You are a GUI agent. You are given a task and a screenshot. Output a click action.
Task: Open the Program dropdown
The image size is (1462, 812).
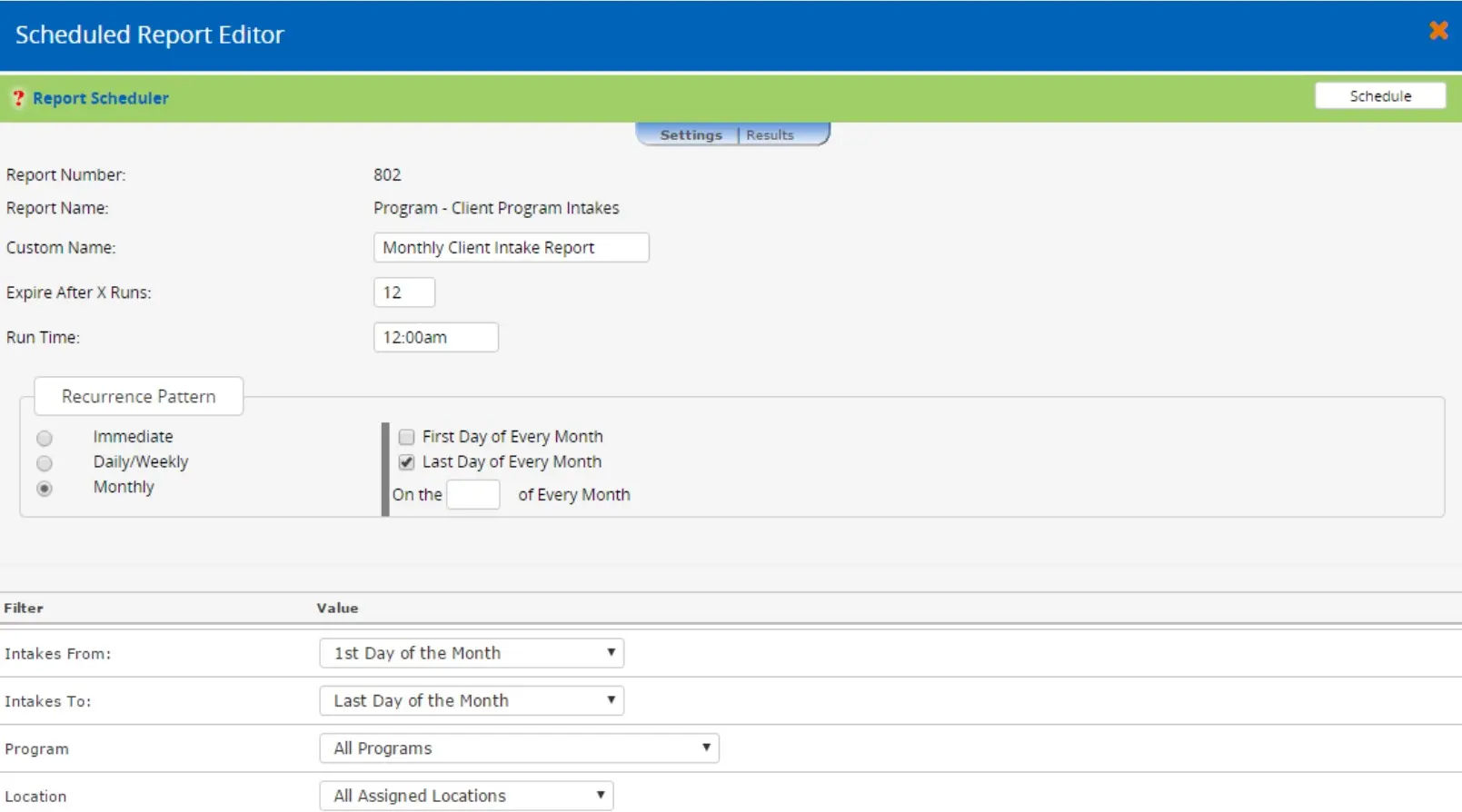pos(519,748)
